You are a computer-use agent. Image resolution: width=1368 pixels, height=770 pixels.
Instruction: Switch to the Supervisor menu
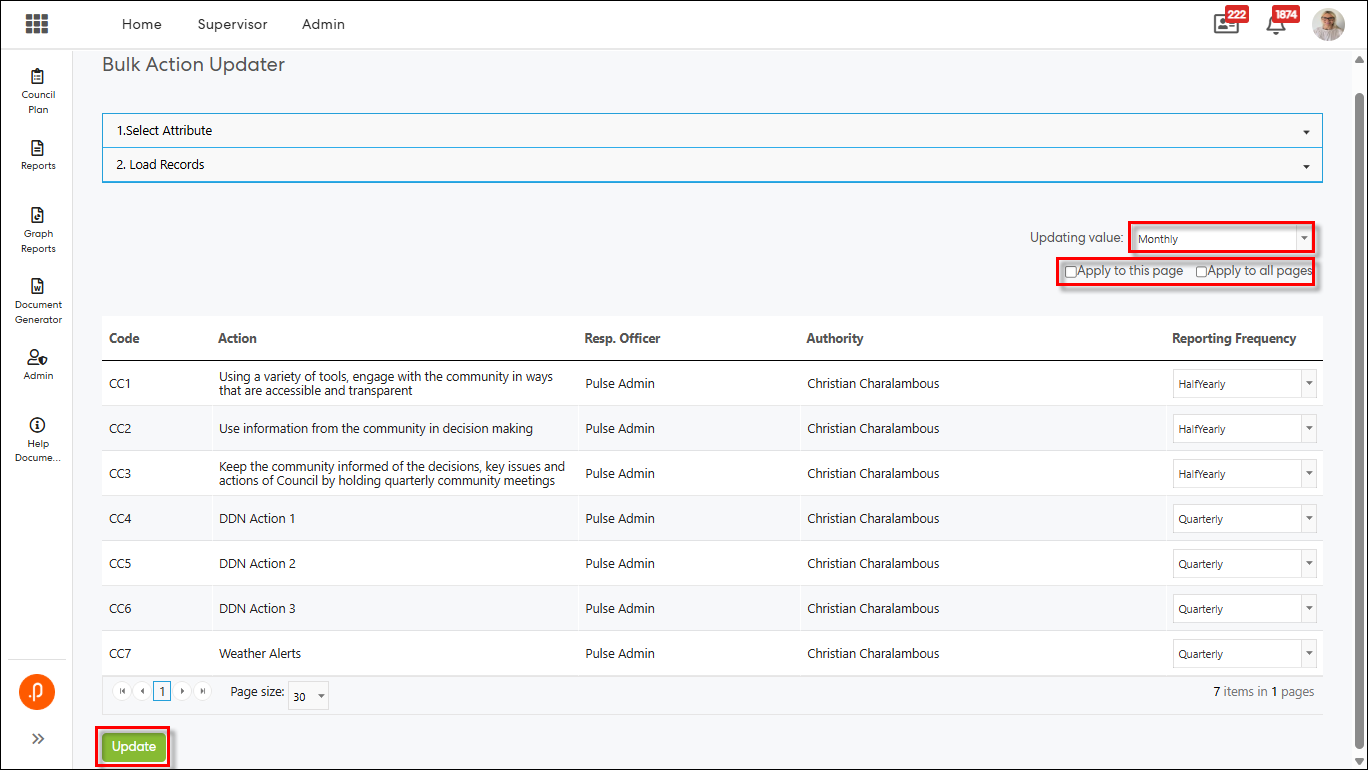[232, 24]
